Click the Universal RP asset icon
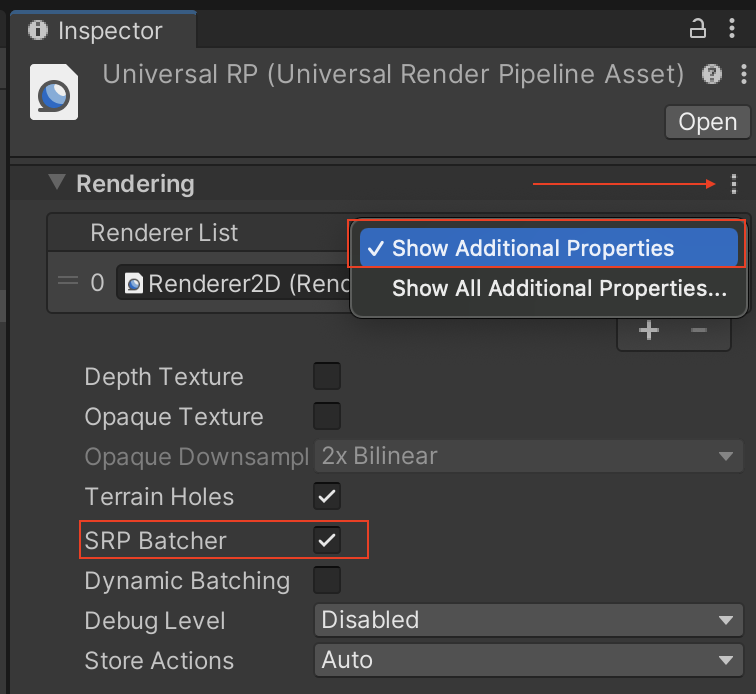 (x=54, y=92)
